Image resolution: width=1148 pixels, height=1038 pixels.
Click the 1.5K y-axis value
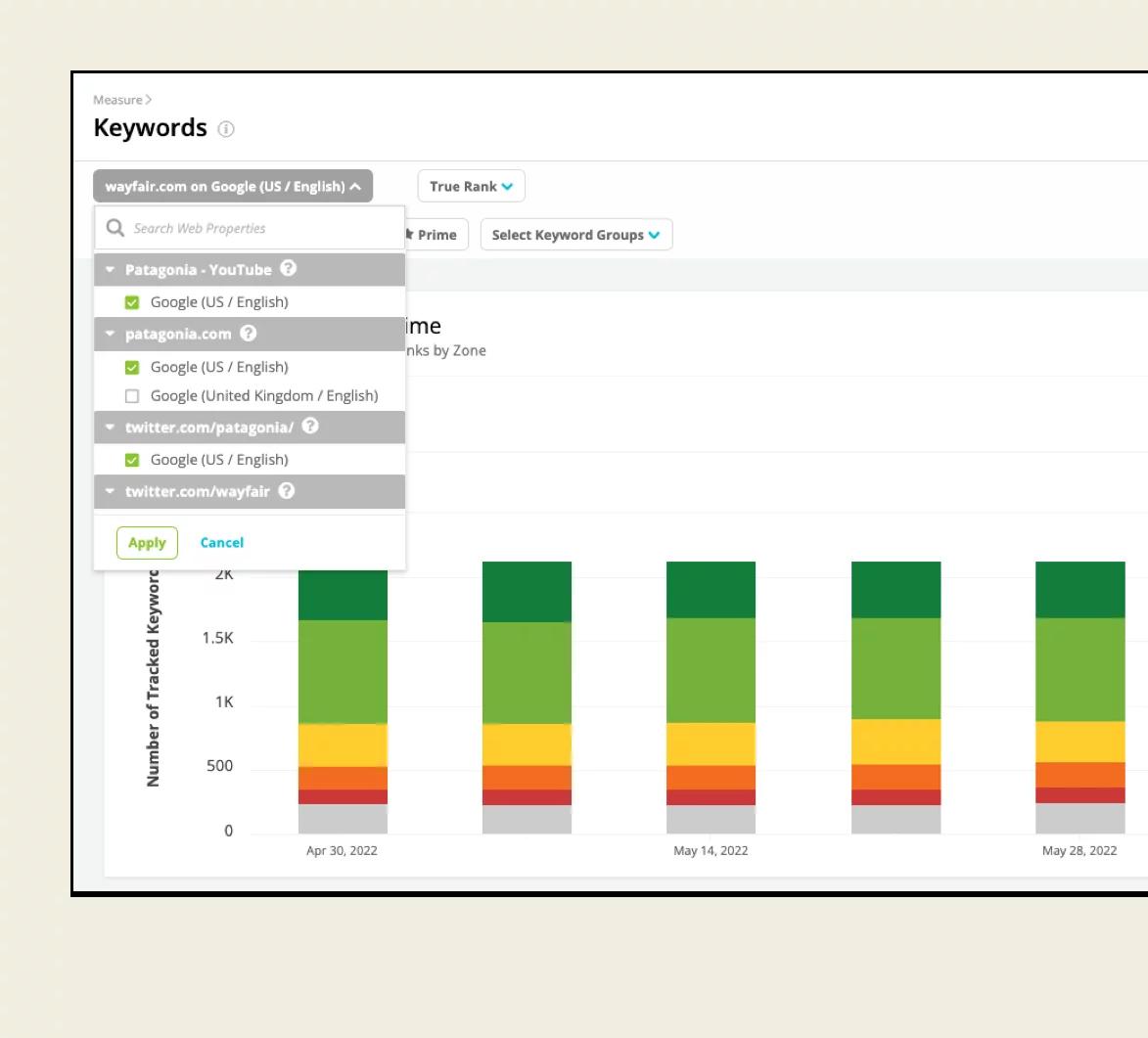click(217, 638)
